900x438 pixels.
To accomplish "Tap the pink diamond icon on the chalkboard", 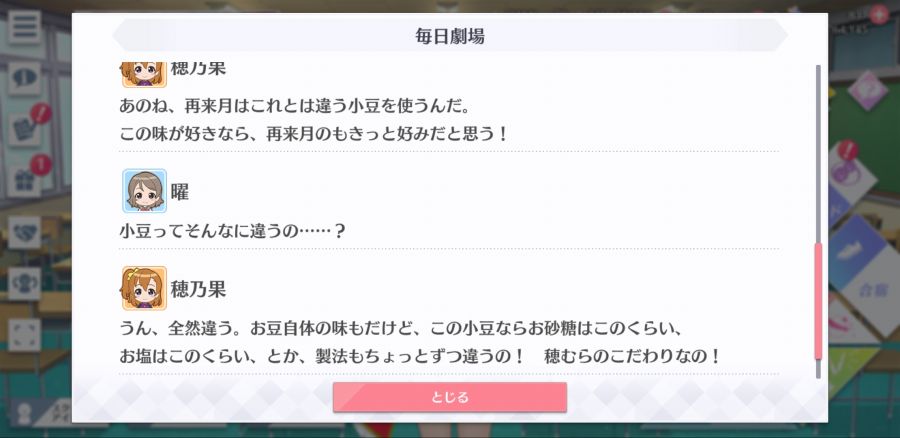I will (867, 91).
